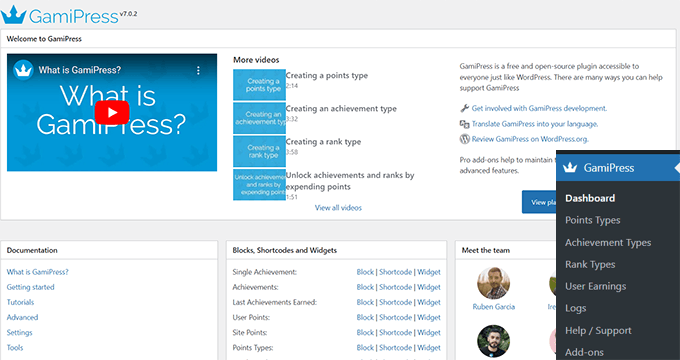Click the Welcome to GamiPress panel header
Image resolution: width=680 pixels, height=360 pixels.
(x=338, y=39)
